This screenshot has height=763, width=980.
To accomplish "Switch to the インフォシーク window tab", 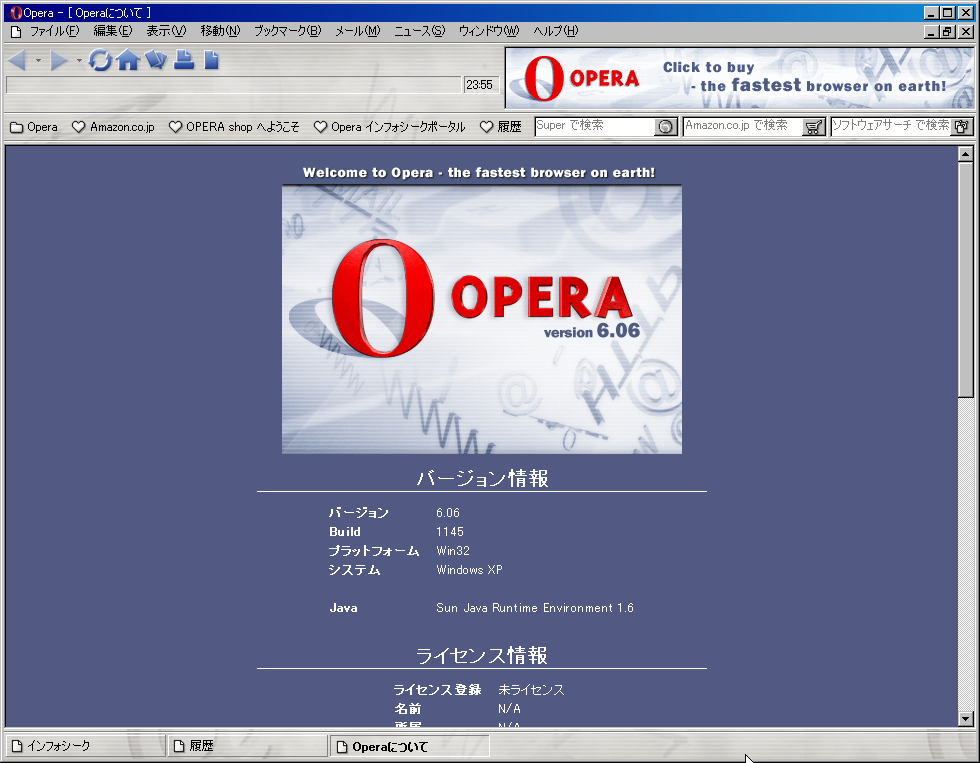I will click(86, 746).
